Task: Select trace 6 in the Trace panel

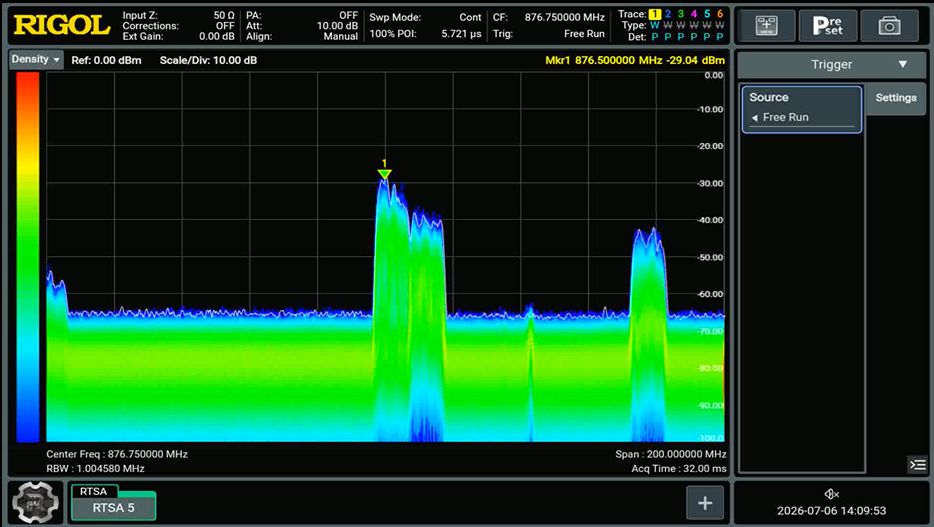Action: pyautogui.click(x=720, y=14)
